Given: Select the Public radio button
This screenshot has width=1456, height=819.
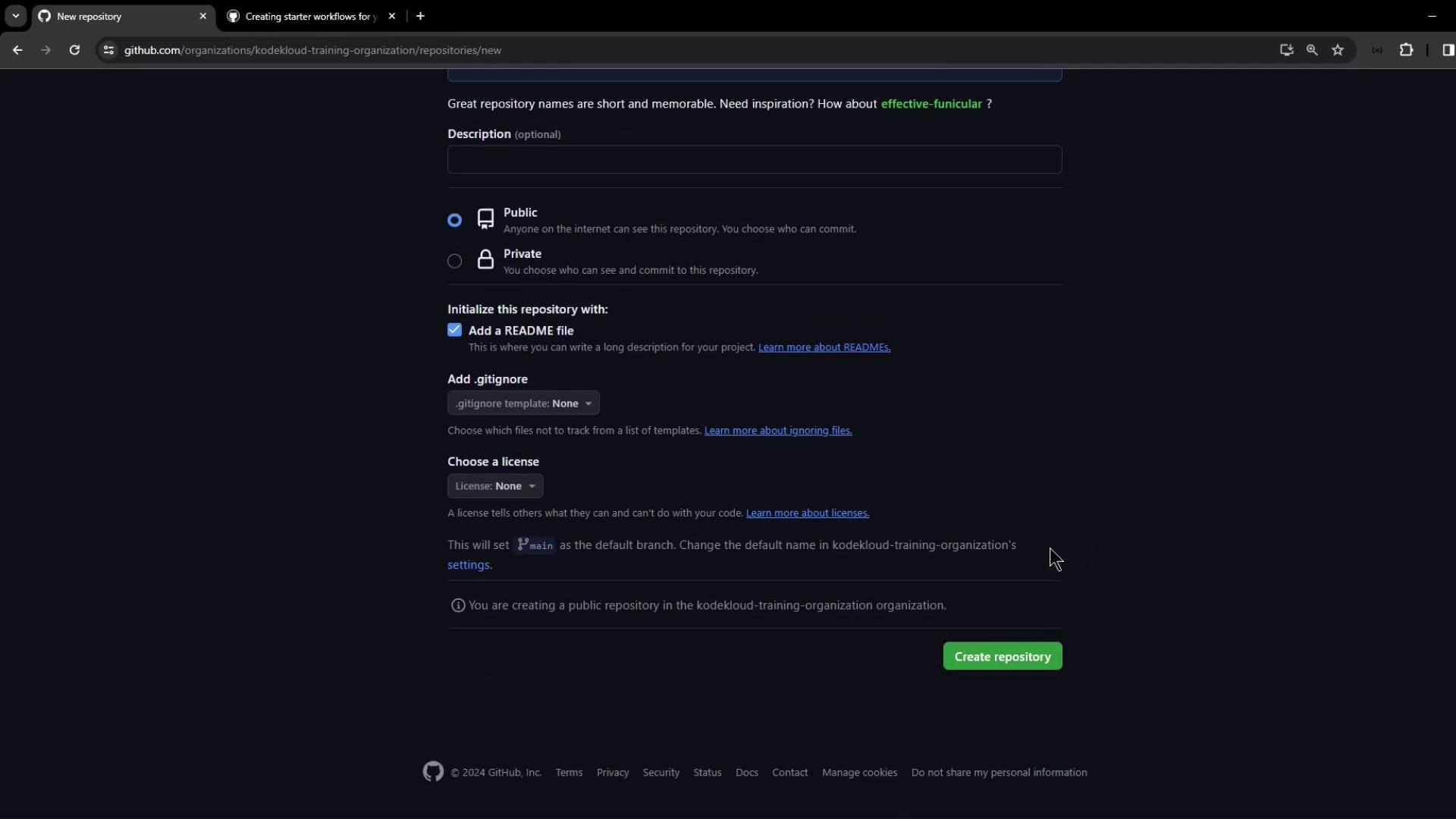Looking at the screenshot, I should coord(454,220).
